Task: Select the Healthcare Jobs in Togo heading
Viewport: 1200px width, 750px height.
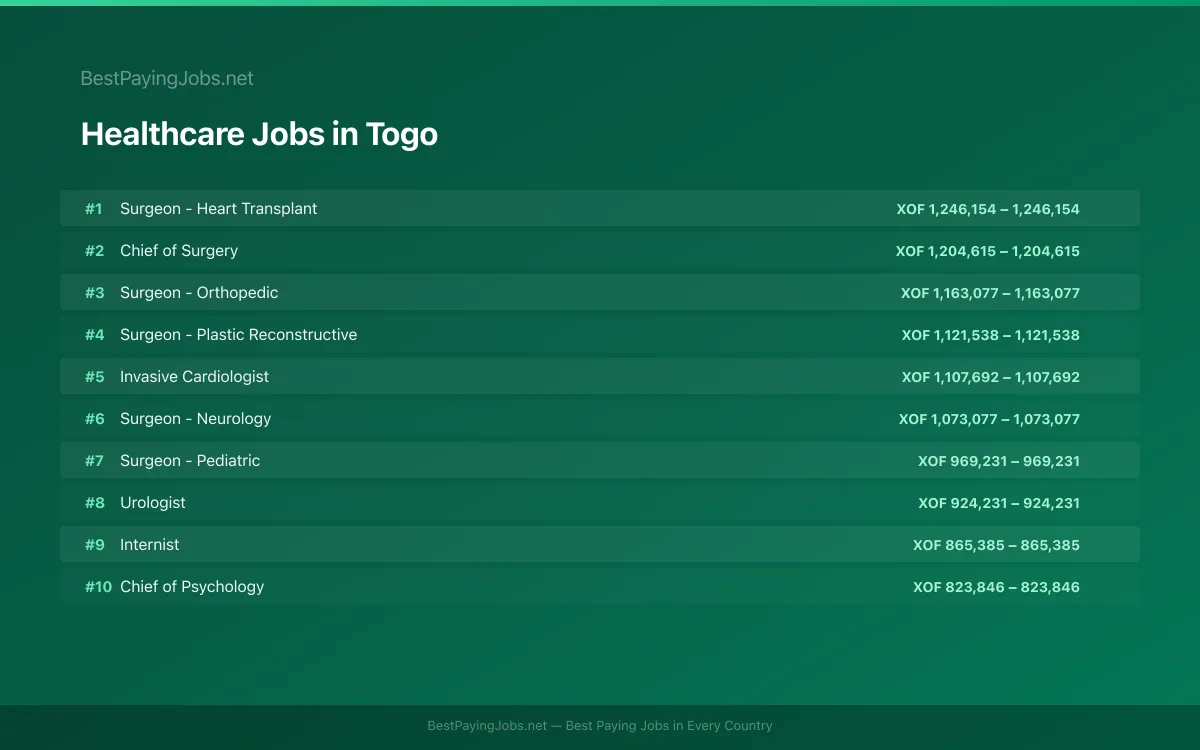Action: (x=259, y=134)
